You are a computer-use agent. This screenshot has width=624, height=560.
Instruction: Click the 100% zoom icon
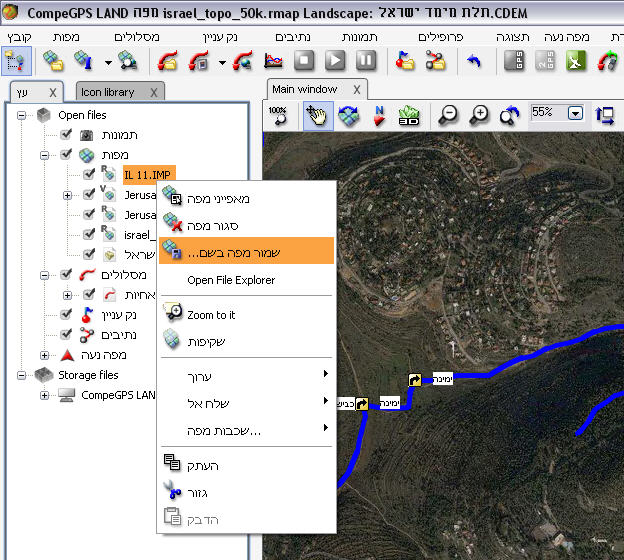pos(279,114)
